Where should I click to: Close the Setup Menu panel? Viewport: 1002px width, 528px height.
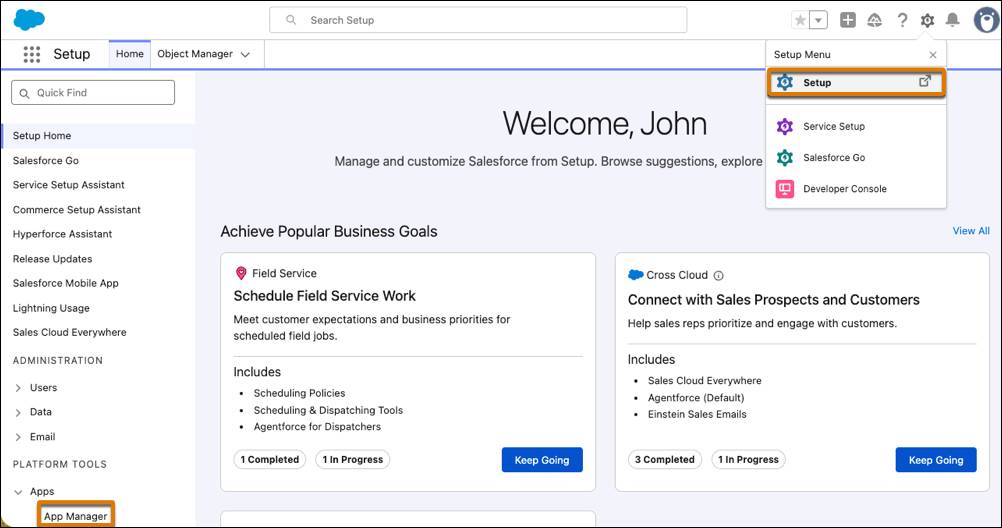point(933,55)
